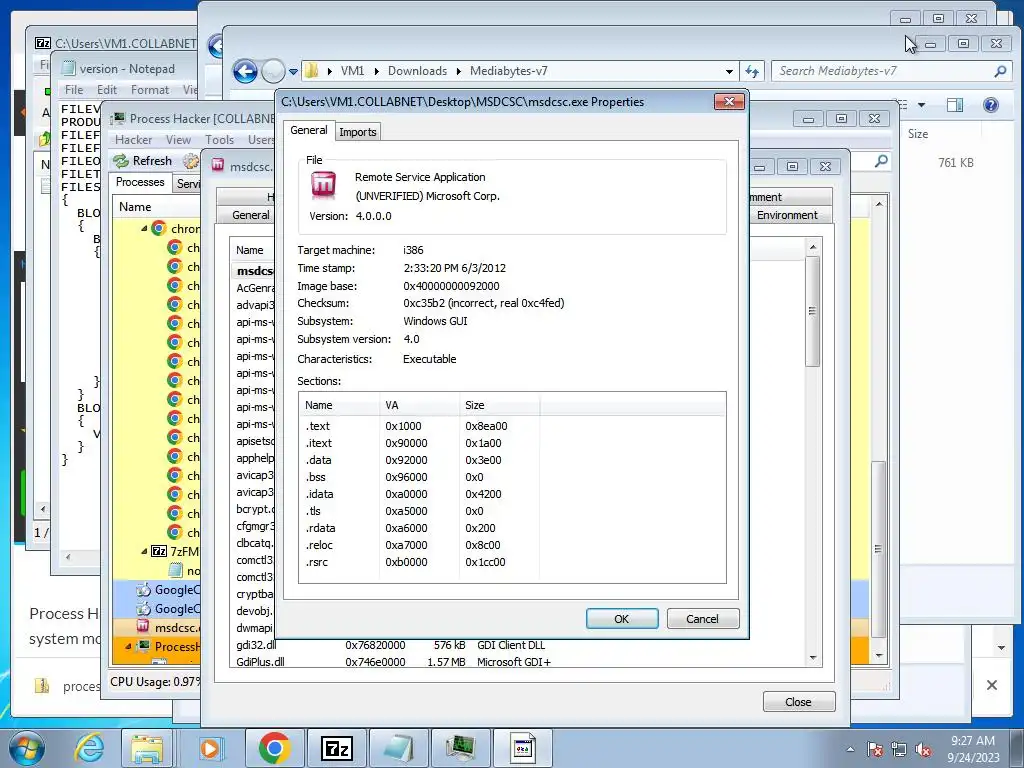Open the Hacker menu in Process Hacker

(133, 140)
